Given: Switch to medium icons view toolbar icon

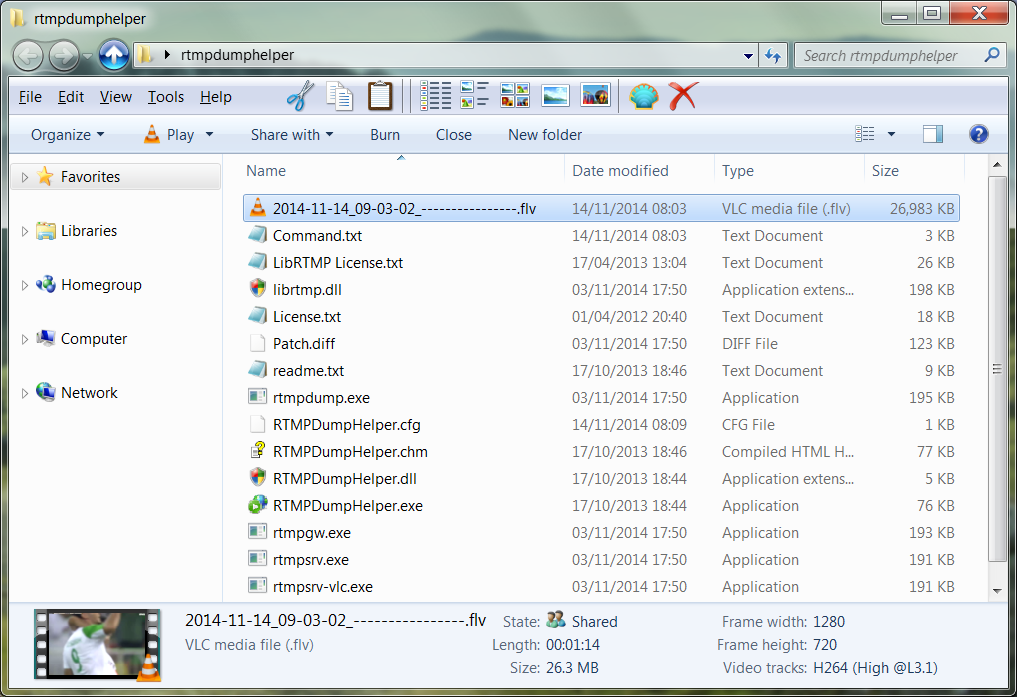Looking at the screenshot, I should (515, 95).
